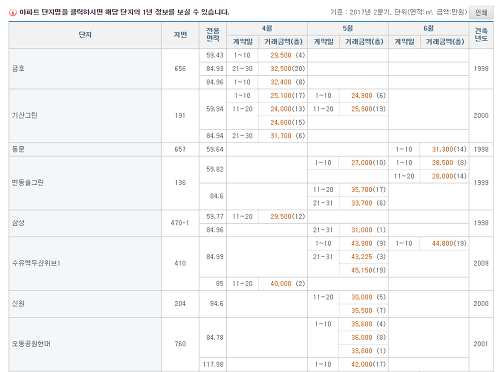Click the area value 84.78
The image size is (500, 372).
pyautogui.click(x=215, y=337)
